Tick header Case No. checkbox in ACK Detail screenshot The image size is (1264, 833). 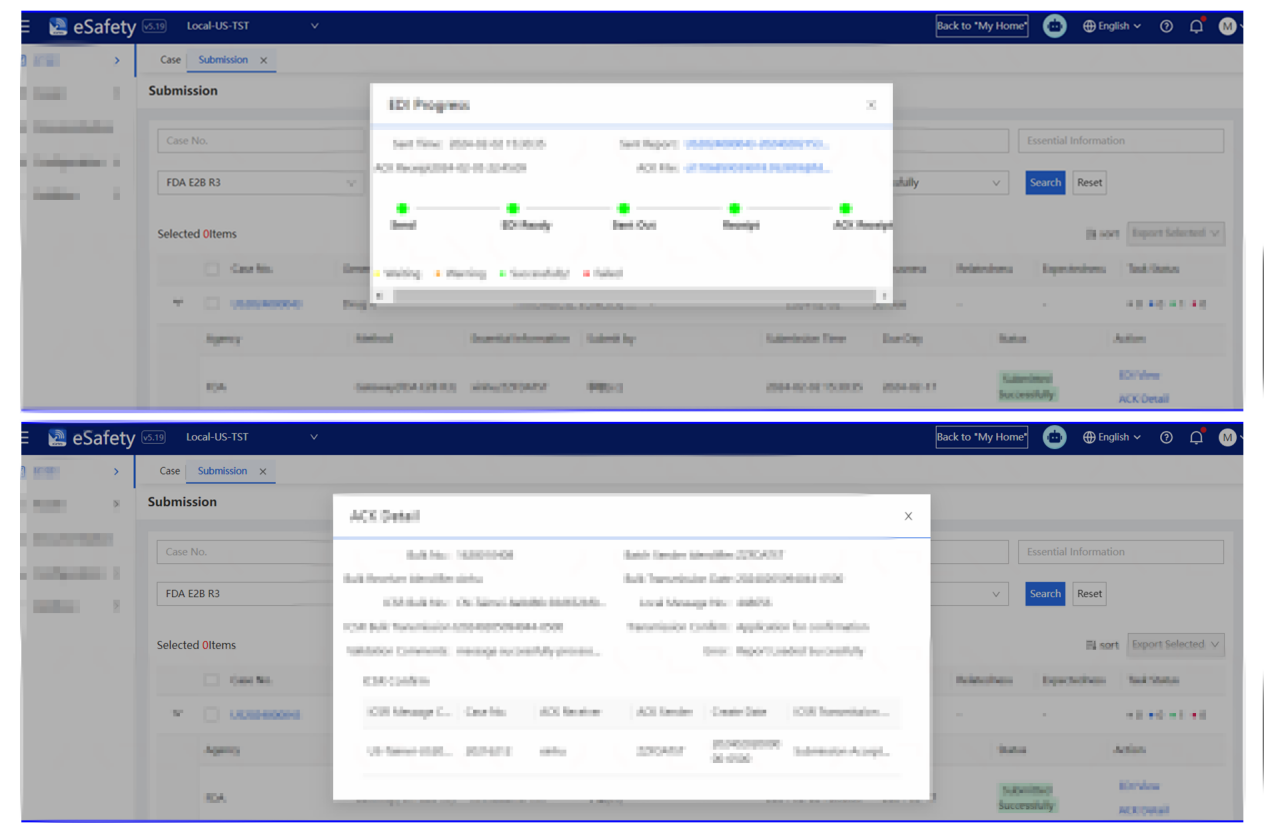(211, 680)
